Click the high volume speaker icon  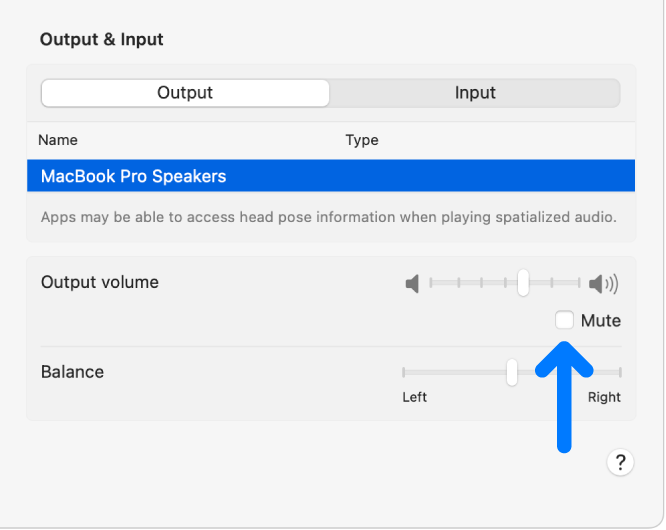pyautogui.click(x=603, y=284)
